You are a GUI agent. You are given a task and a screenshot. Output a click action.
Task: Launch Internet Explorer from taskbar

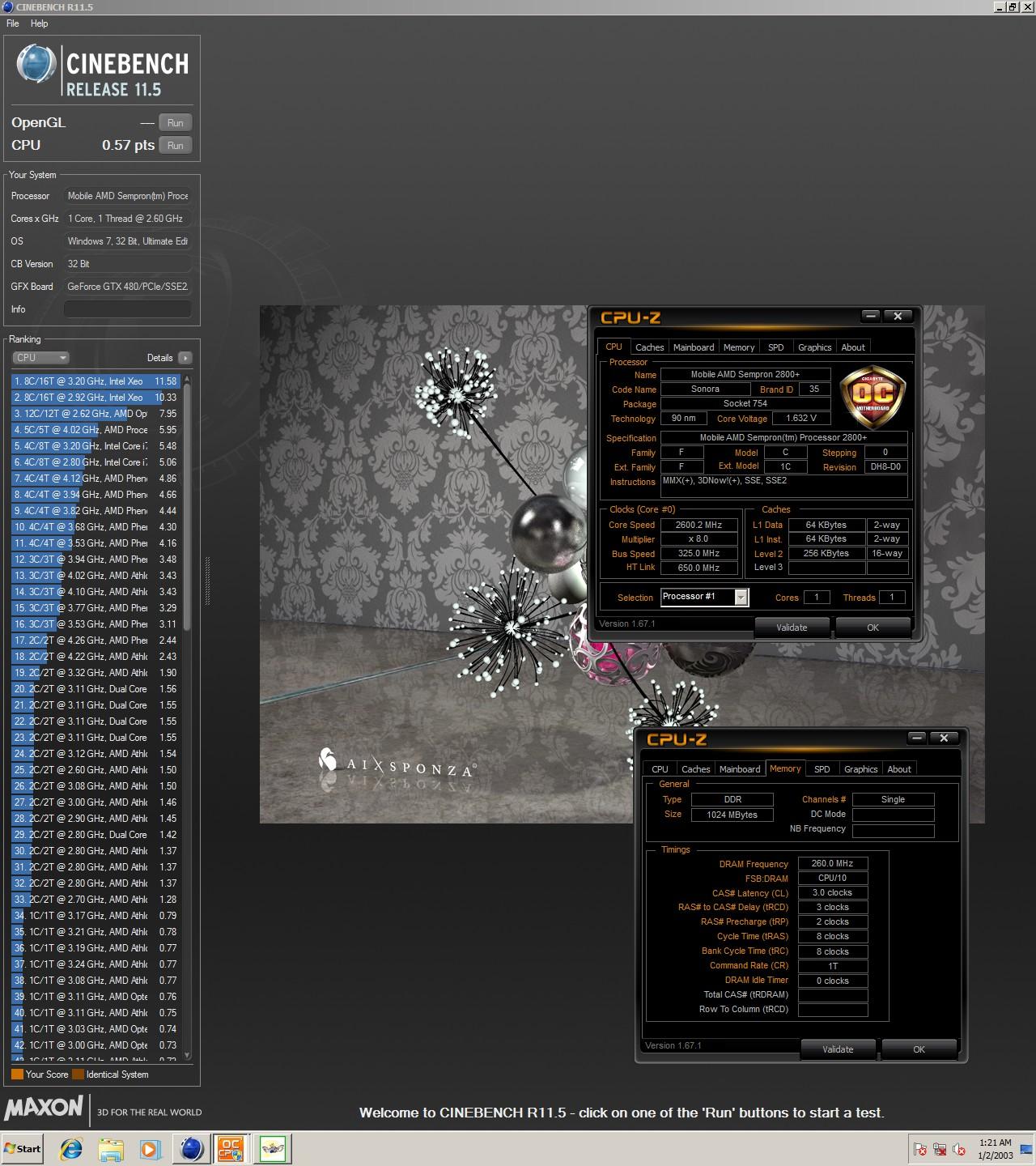(72, 1148)
